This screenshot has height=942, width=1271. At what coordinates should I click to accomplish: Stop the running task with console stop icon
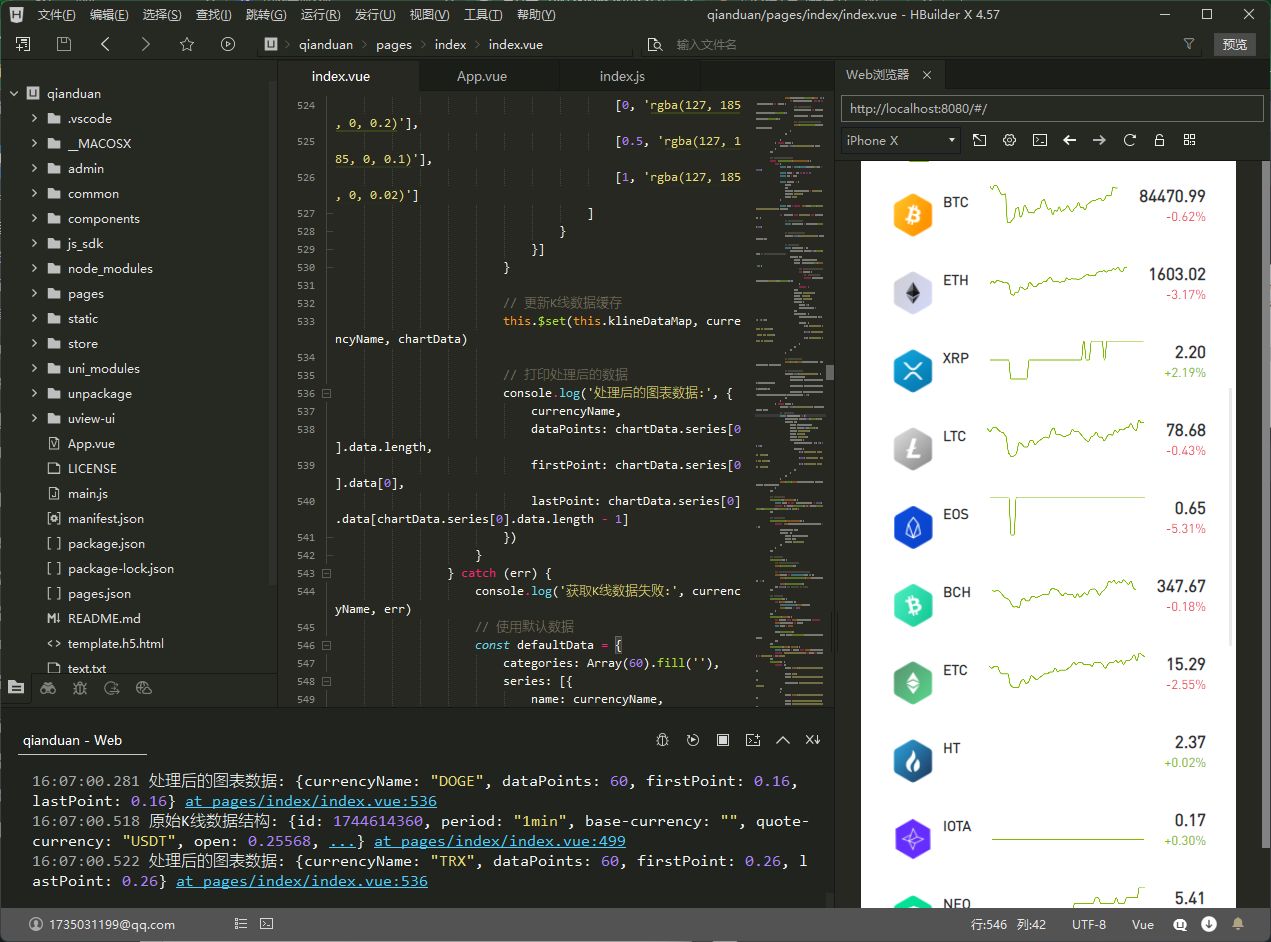(x=723, y=740)
